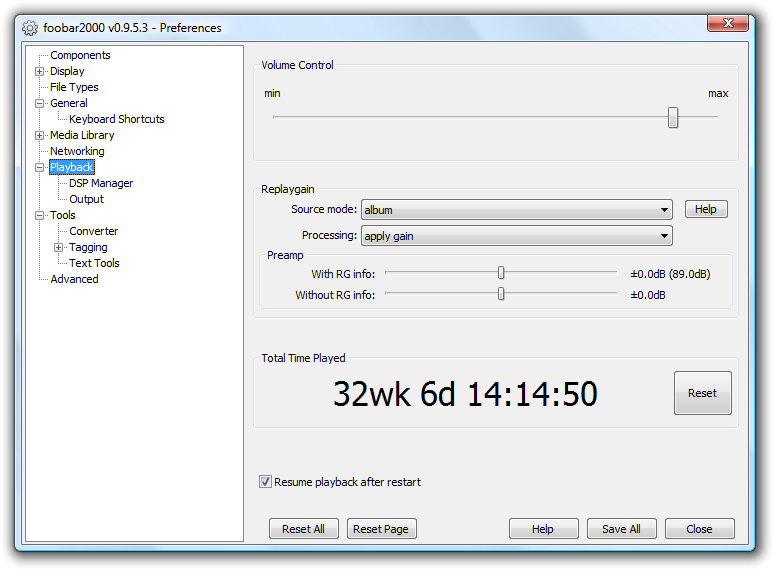Open the Processing dropdown
Image resolution: width=774 pixels, height=570 pixels.
coord(516,236)
